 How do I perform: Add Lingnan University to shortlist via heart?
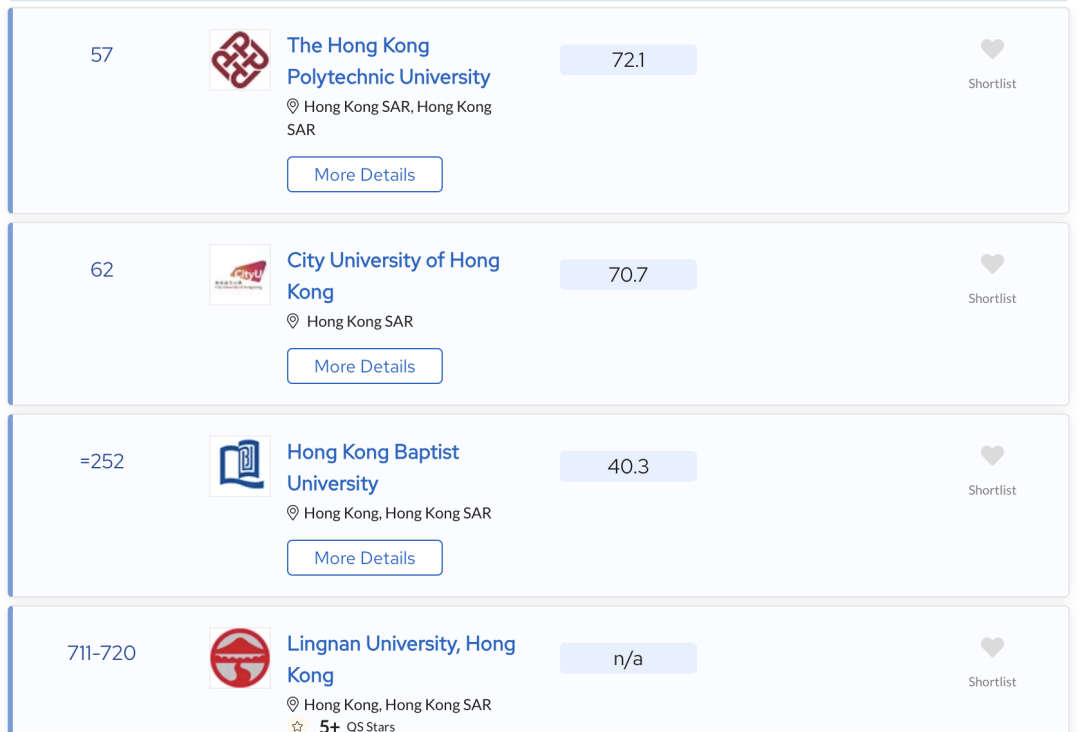pyautogui.click(x=992, y=648)
